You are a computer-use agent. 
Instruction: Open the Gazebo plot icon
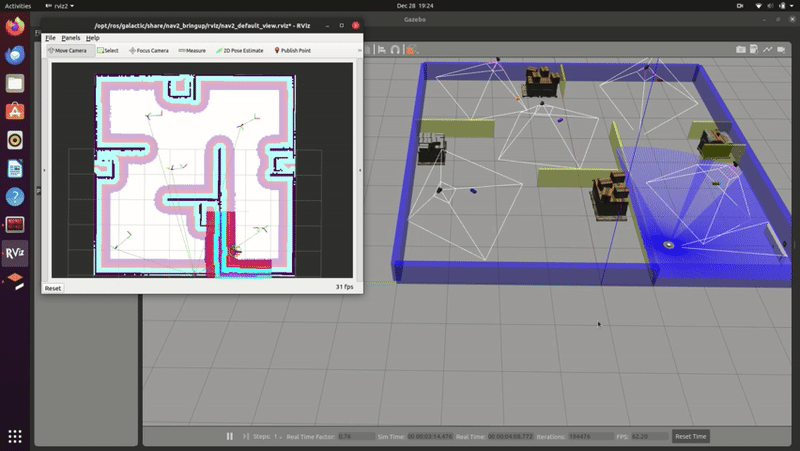click(x=768, y=49)
